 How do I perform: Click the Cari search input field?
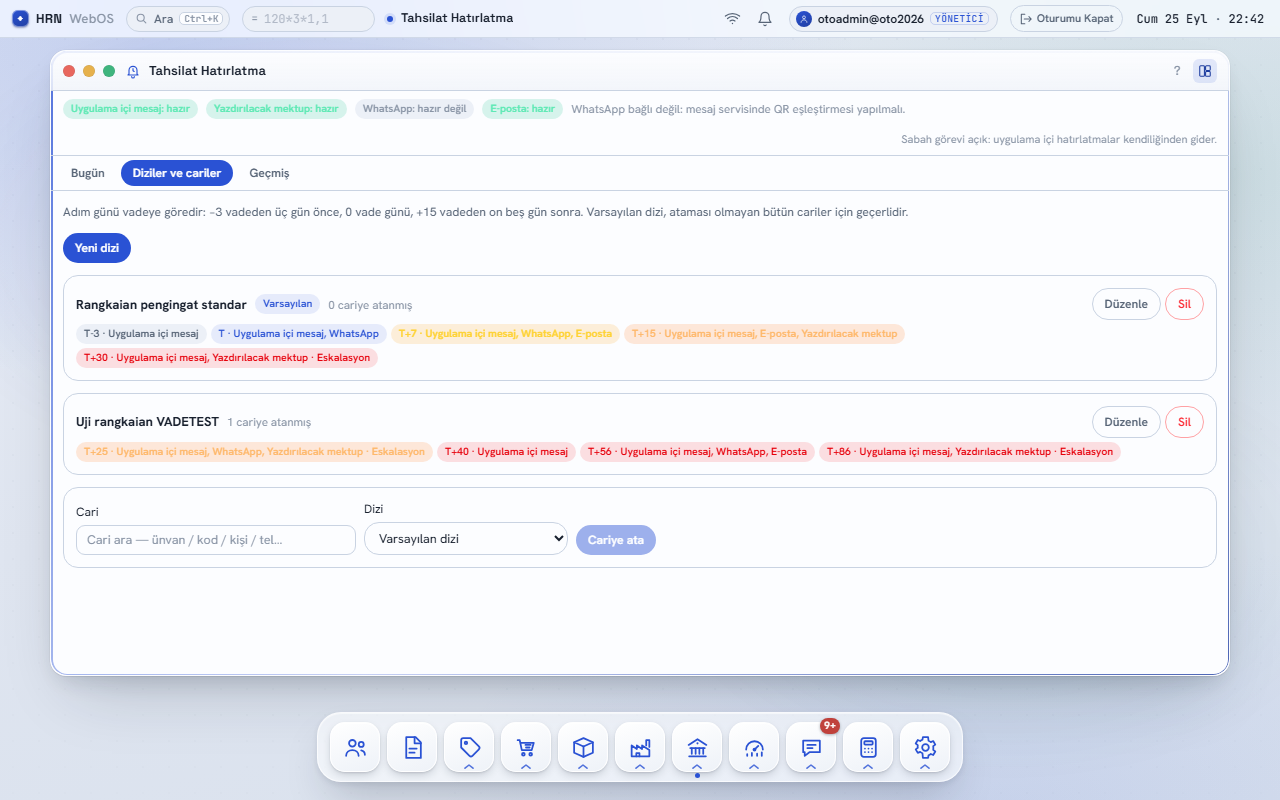click(216, 540)
